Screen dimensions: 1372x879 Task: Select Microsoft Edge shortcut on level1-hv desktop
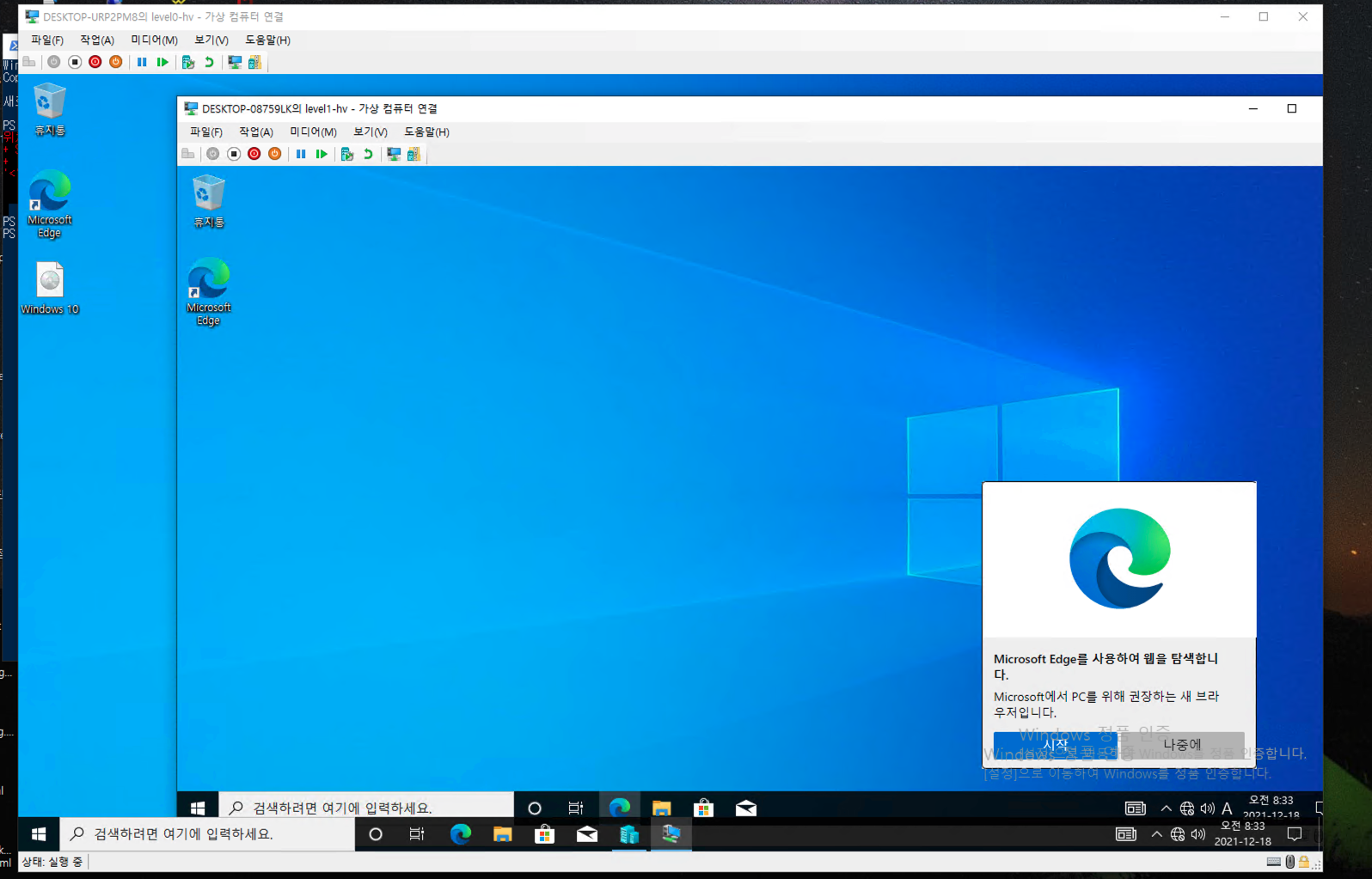tap(209, 292)
